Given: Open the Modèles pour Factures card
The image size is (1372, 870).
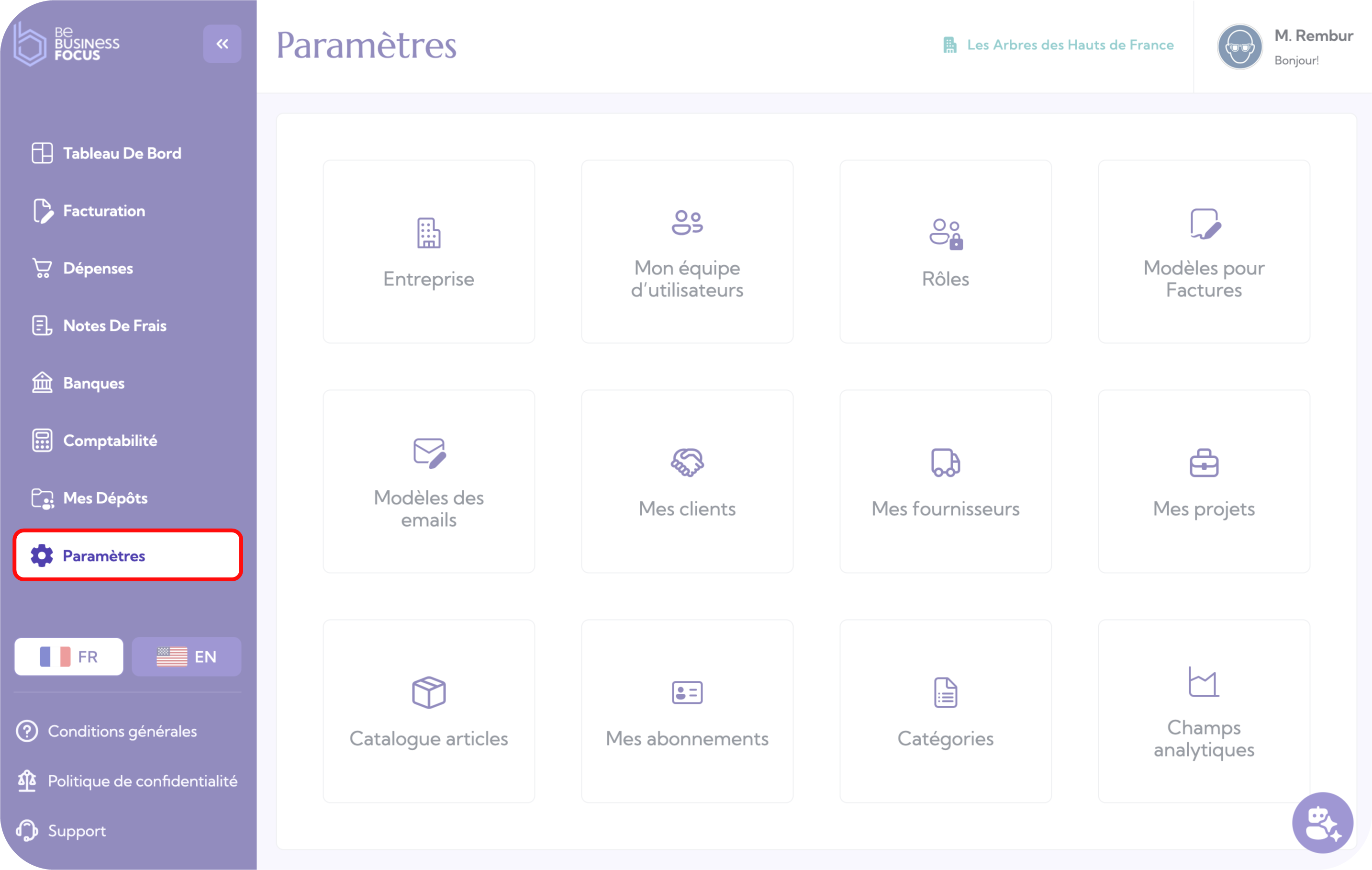Looking at the screenshot, I should point(1204,251).
